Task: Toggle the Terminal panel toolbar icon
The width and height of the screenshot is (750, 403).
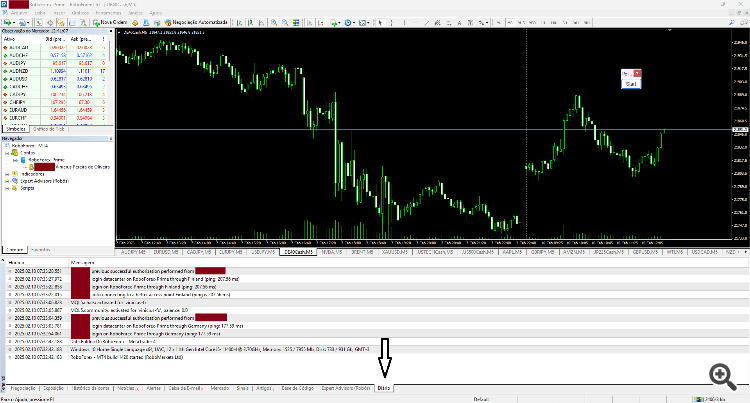Action: pos(72,22)
